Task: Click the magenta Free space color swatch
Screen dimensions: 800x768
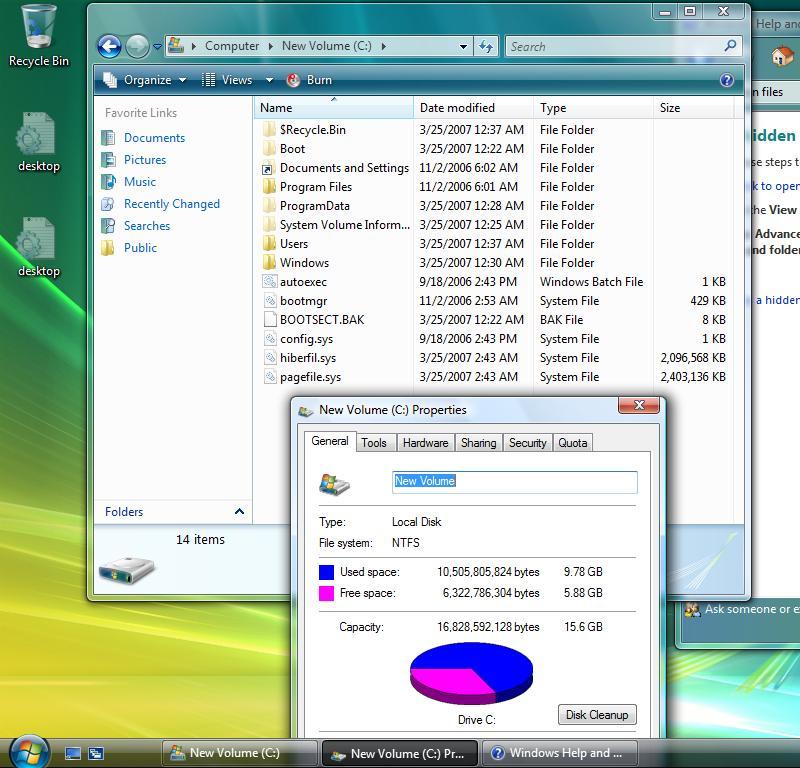Action: coord(327,593)
